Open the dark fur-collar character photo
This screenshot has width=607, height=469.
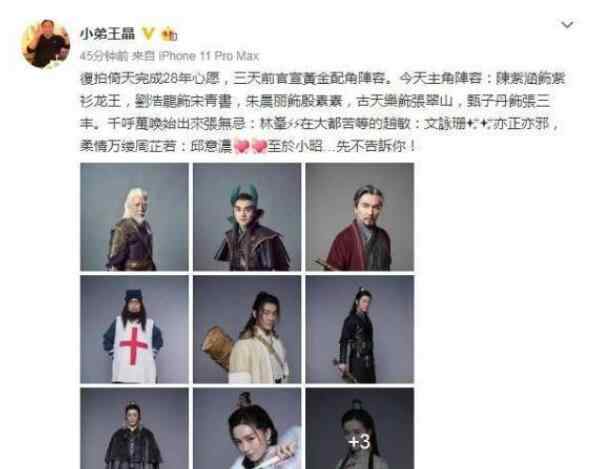click(x=134, y=428)
